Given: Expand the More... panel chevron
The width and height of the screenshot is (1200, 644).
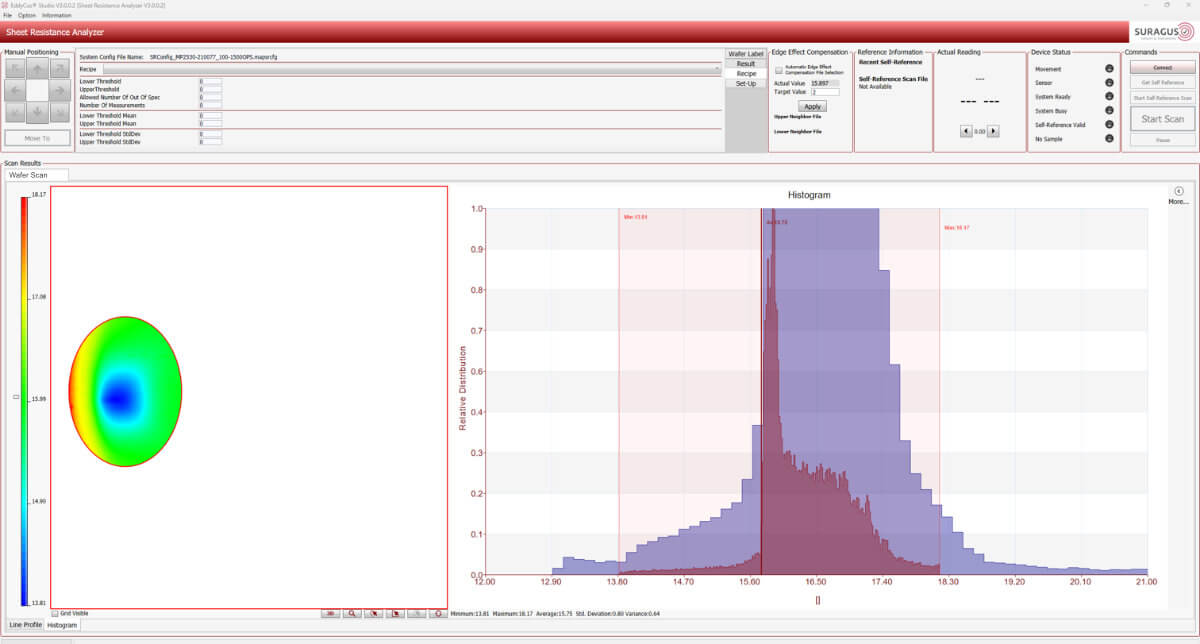Looking at the screenshot, I should (1178, 191).
